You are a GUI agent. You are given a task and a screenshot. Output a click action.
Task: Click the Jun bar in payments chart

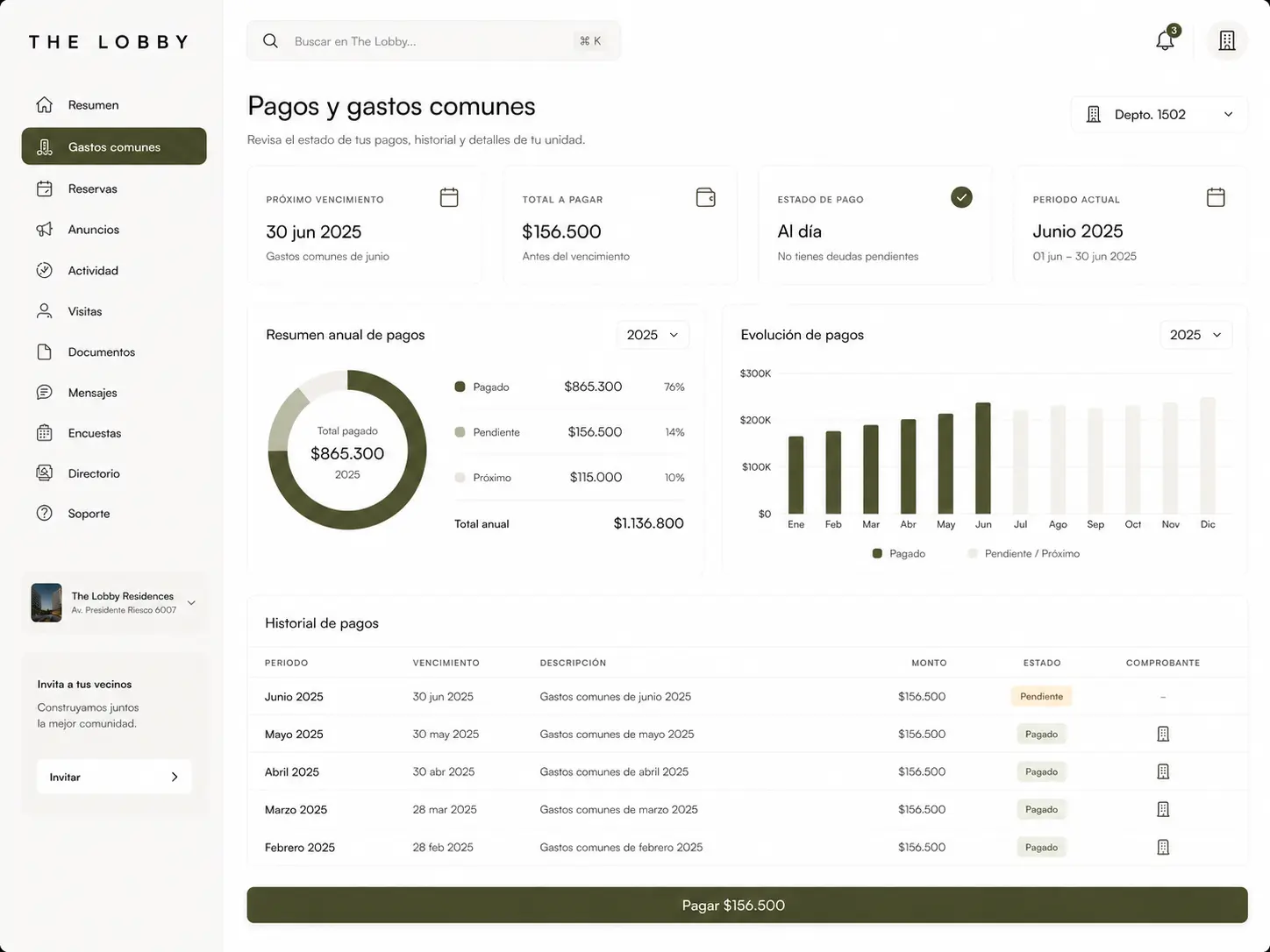(x=983, y=458)
